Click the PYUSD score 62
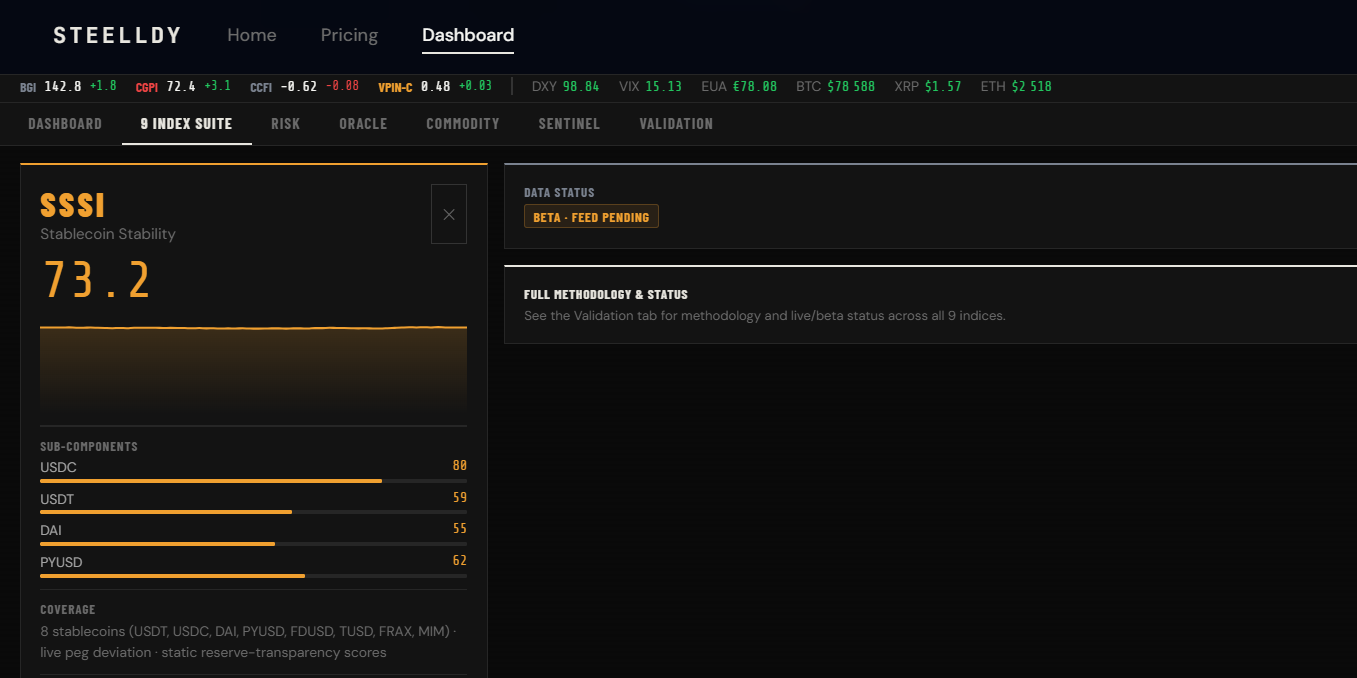Image resolution: width=1357 pixels, height=678 pixels. point(460,561)
